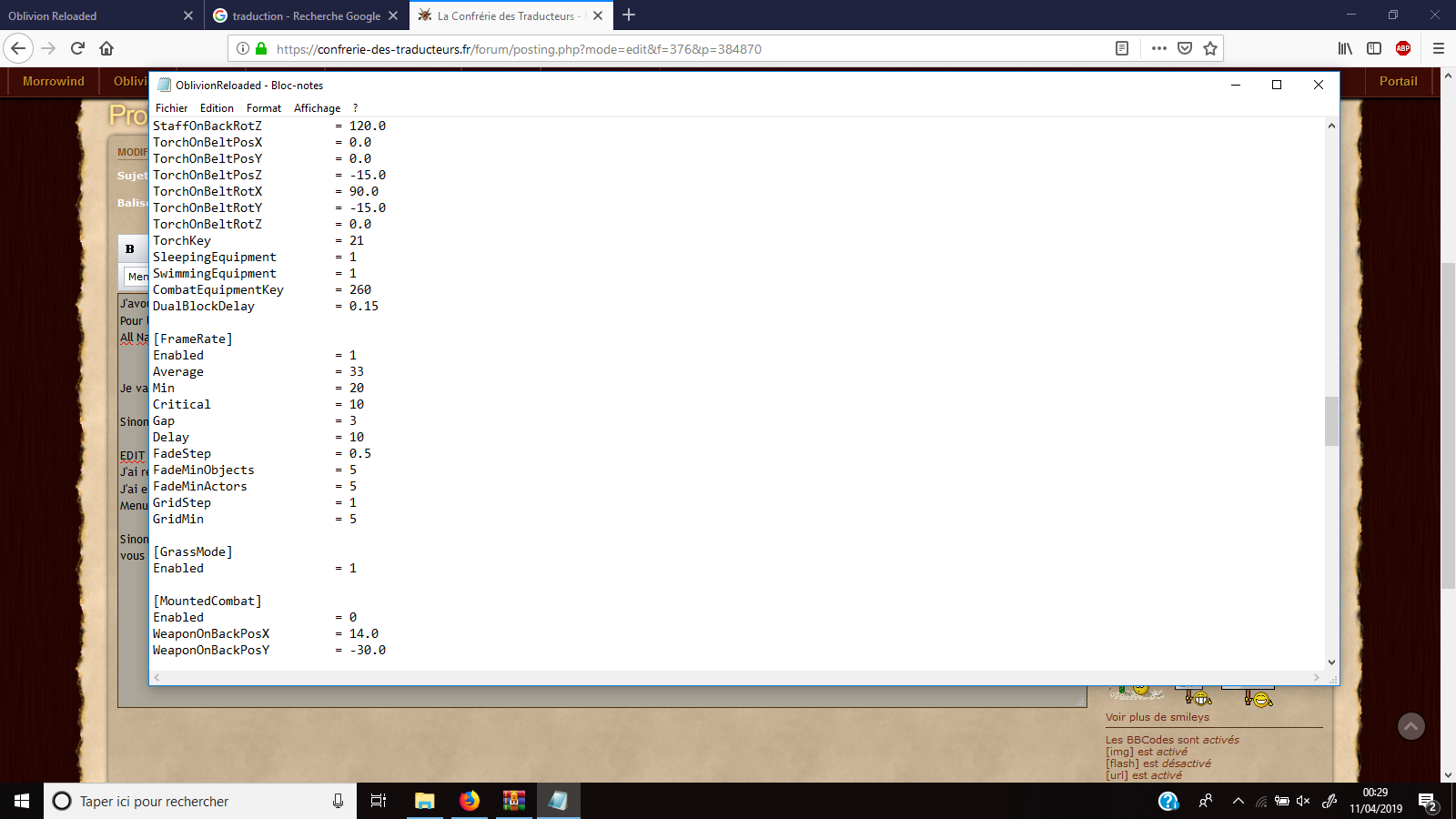Open volume muted speaker icon

(1303, 801)
